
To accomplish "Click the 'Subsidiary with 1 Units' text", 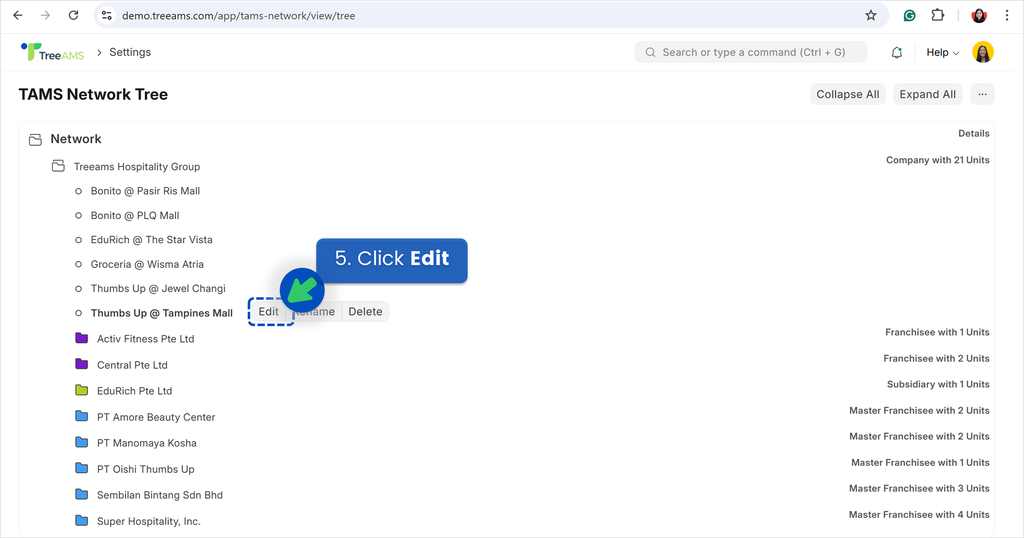I will tap(938, 385).
